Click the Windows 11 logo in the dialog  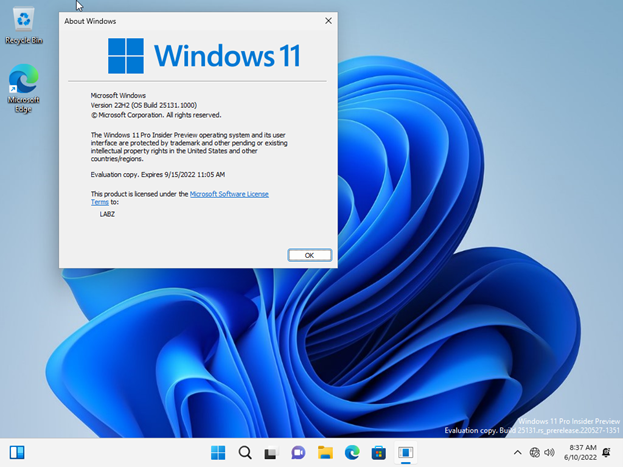click(204, 56)
